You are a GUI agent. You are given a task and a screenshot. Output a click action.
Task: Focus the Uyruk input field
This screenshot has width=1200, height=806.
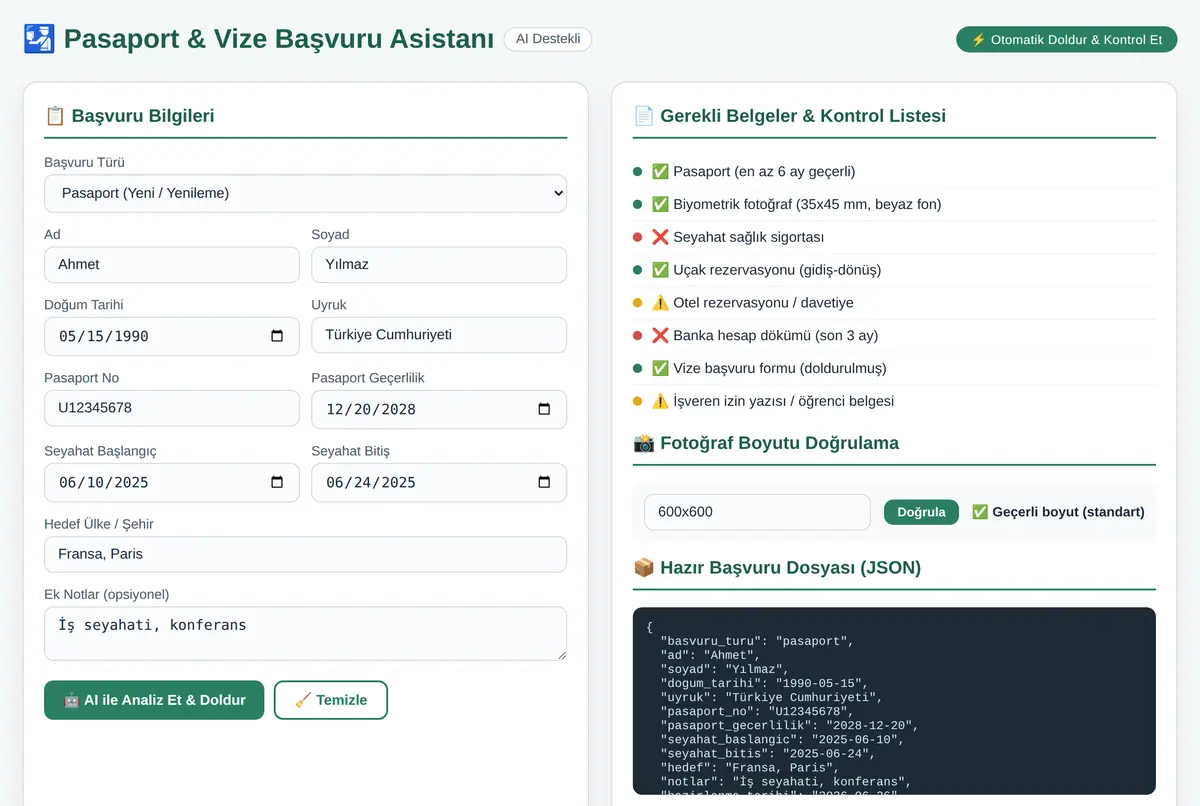[x=439, y=335]
